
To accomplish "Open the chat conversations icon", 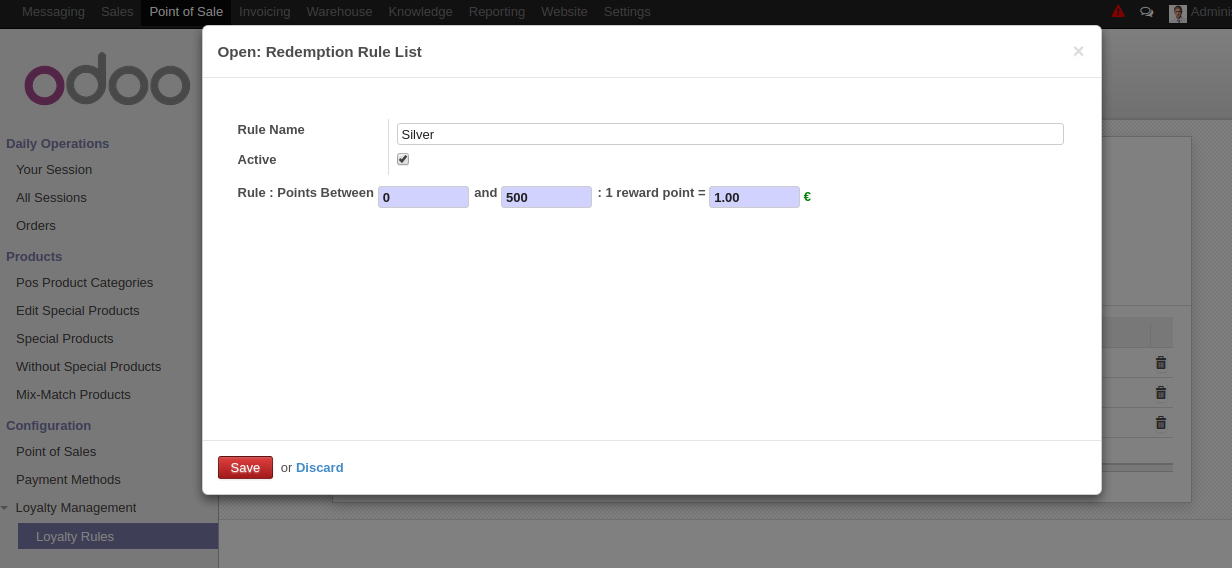I will tap(1147, 12).
